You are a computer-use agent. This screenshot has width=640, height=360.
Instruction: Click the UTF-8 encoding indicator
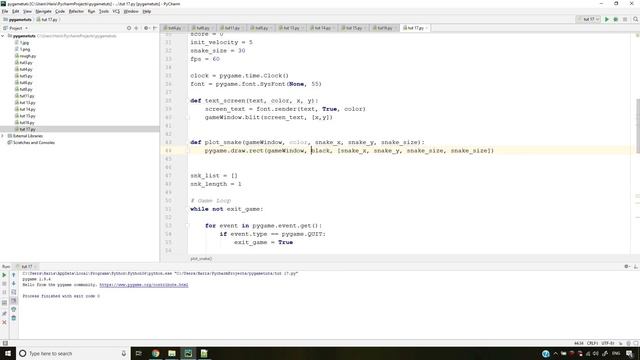coord(607,343)
